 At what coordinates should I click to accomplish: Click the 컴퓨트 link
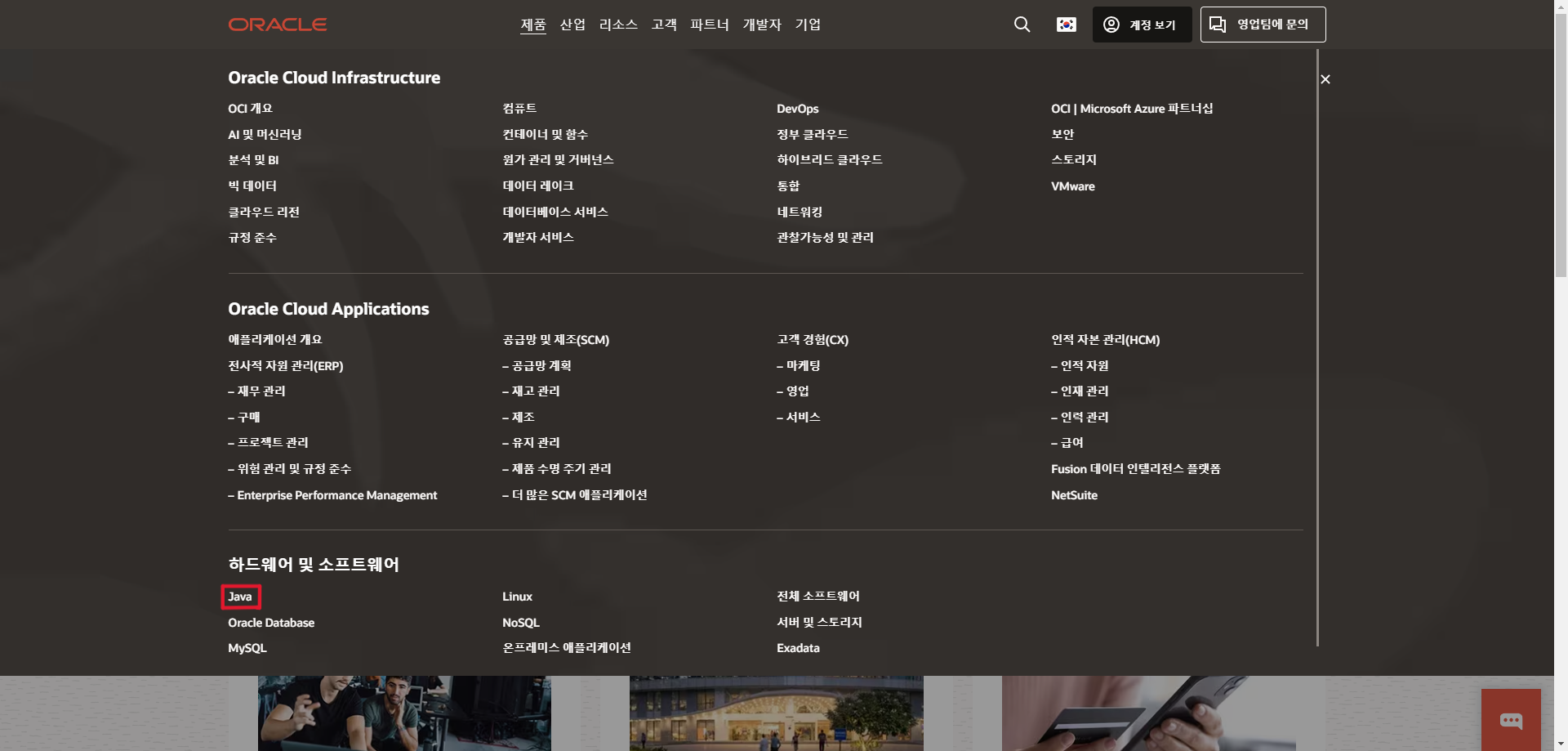(519, 109)
